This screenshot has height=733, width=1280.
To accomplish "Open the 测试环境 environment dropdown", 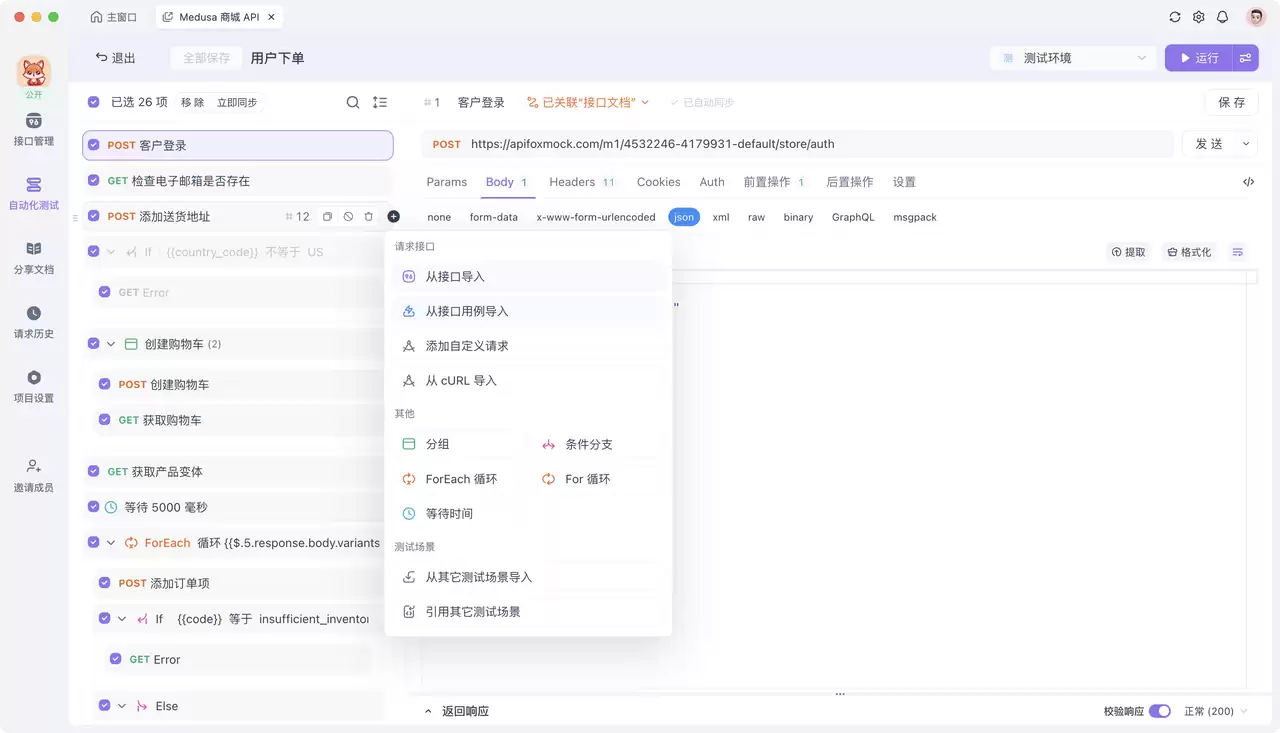I will [1074, 58].
